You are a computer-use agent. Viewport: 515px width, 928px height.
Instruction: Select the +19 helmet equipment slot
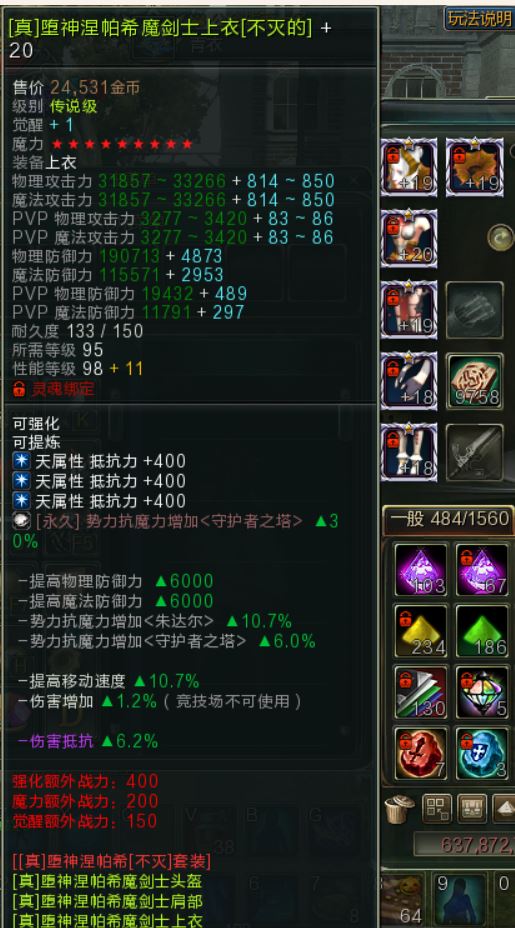[409, 167]
